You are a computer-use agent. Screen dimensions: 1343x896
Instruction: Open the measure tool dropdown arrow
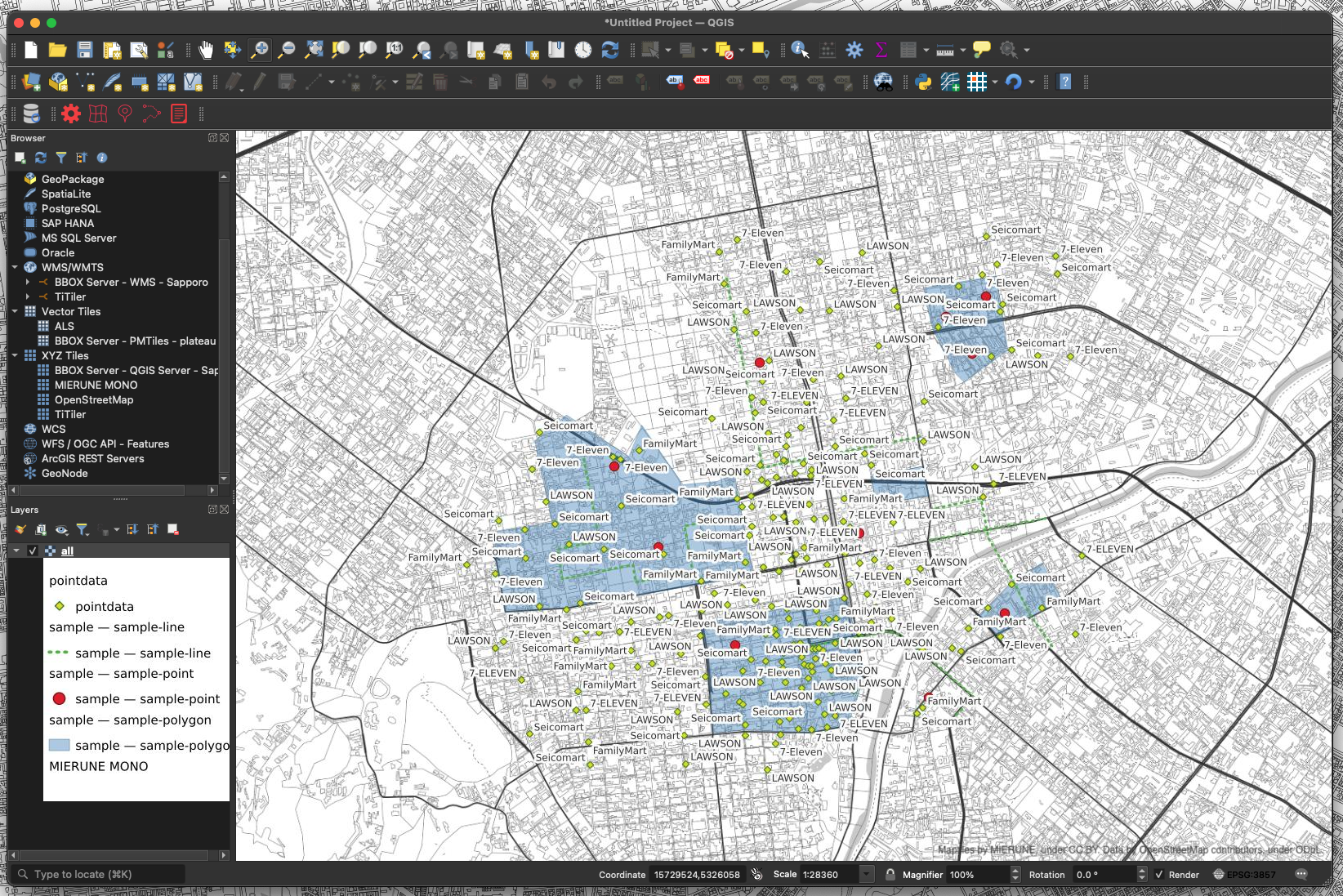coord(963,51)
